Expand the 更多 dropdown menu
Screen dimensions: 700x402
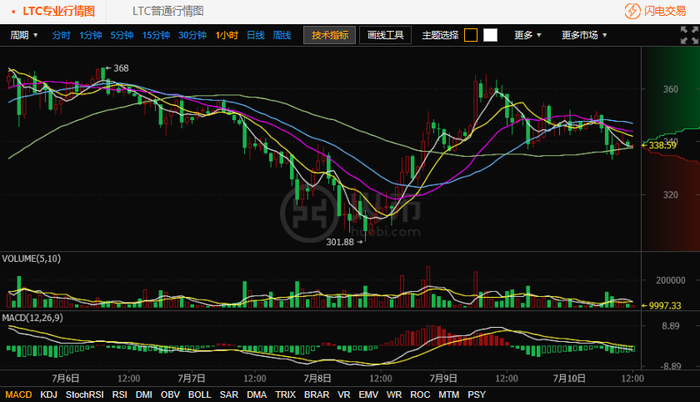527,35
